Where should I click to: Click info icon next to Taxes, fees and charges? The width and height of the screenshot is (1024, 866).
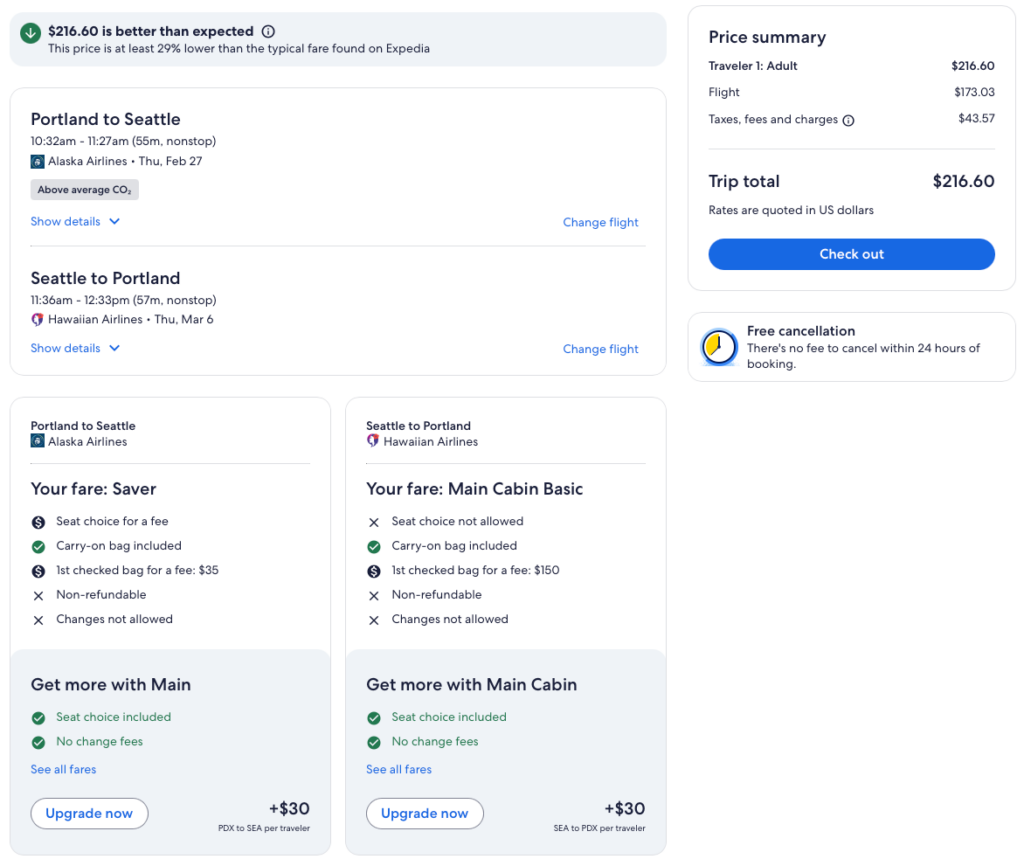pos(848,120)
